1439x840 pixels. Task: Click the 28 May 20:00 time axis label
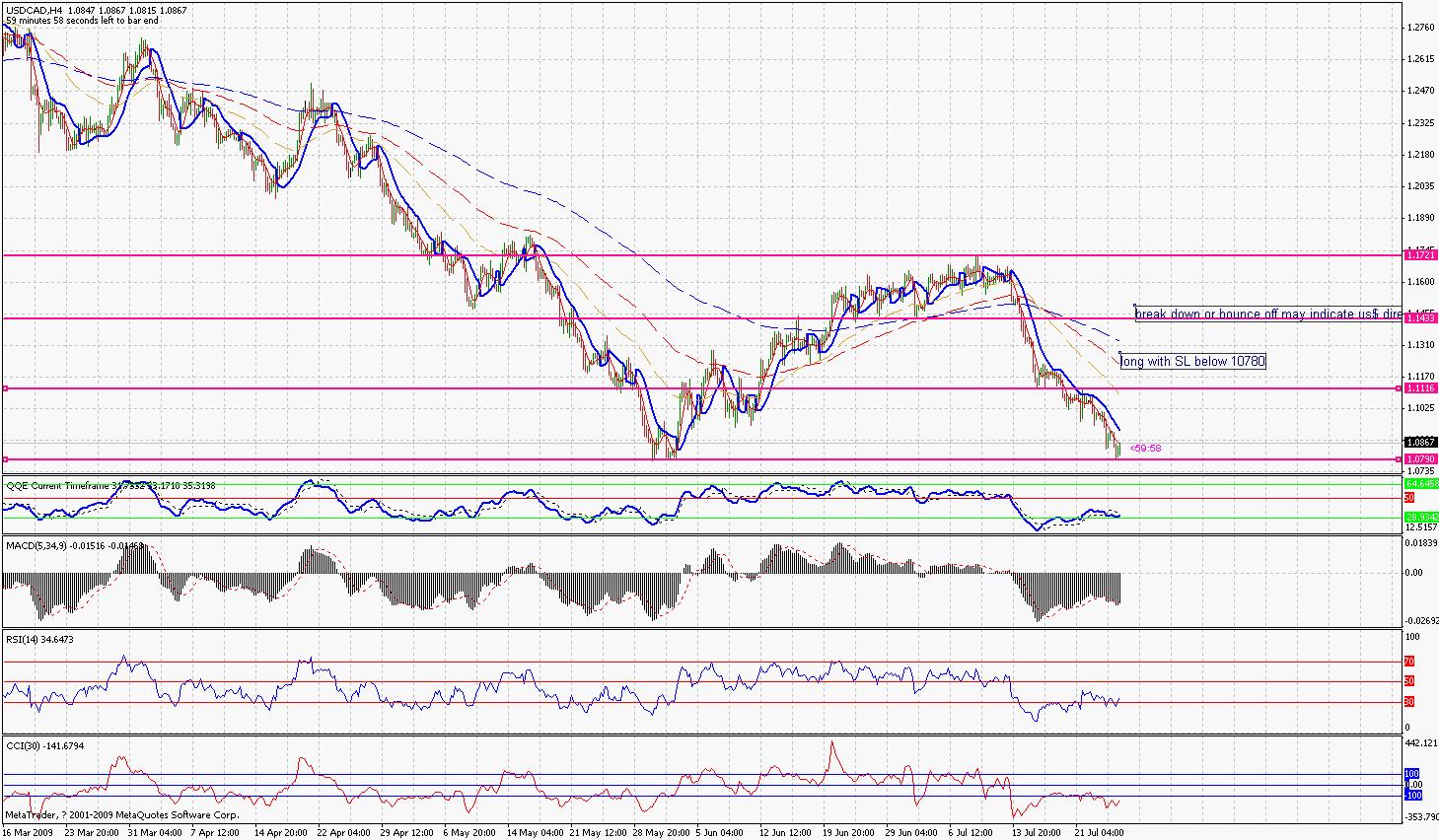(662, 833)
